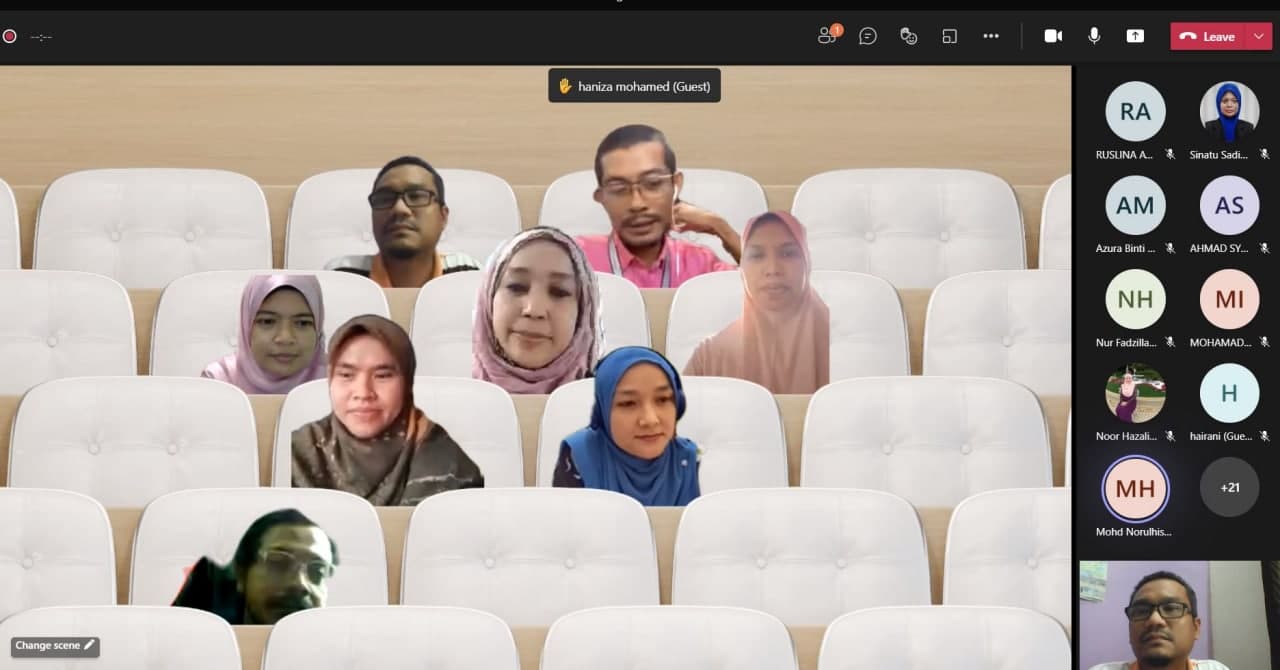Click the muted mic icon beside Azura Binti ...
Image resolution: width=1280 pixels, height=670 pixels.
pos(1170,249)
